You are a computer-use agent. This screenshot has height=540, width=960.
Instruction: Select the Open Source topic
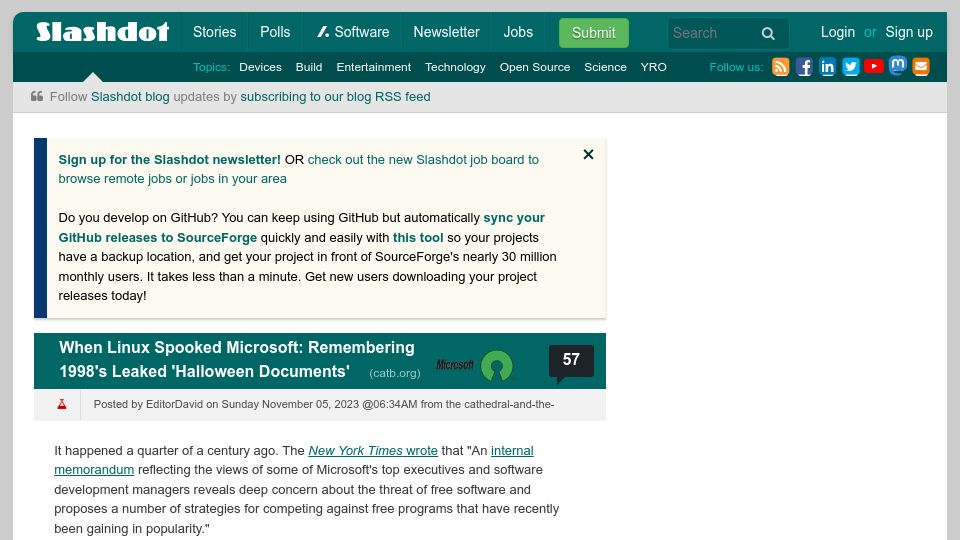tap(534, 67)
